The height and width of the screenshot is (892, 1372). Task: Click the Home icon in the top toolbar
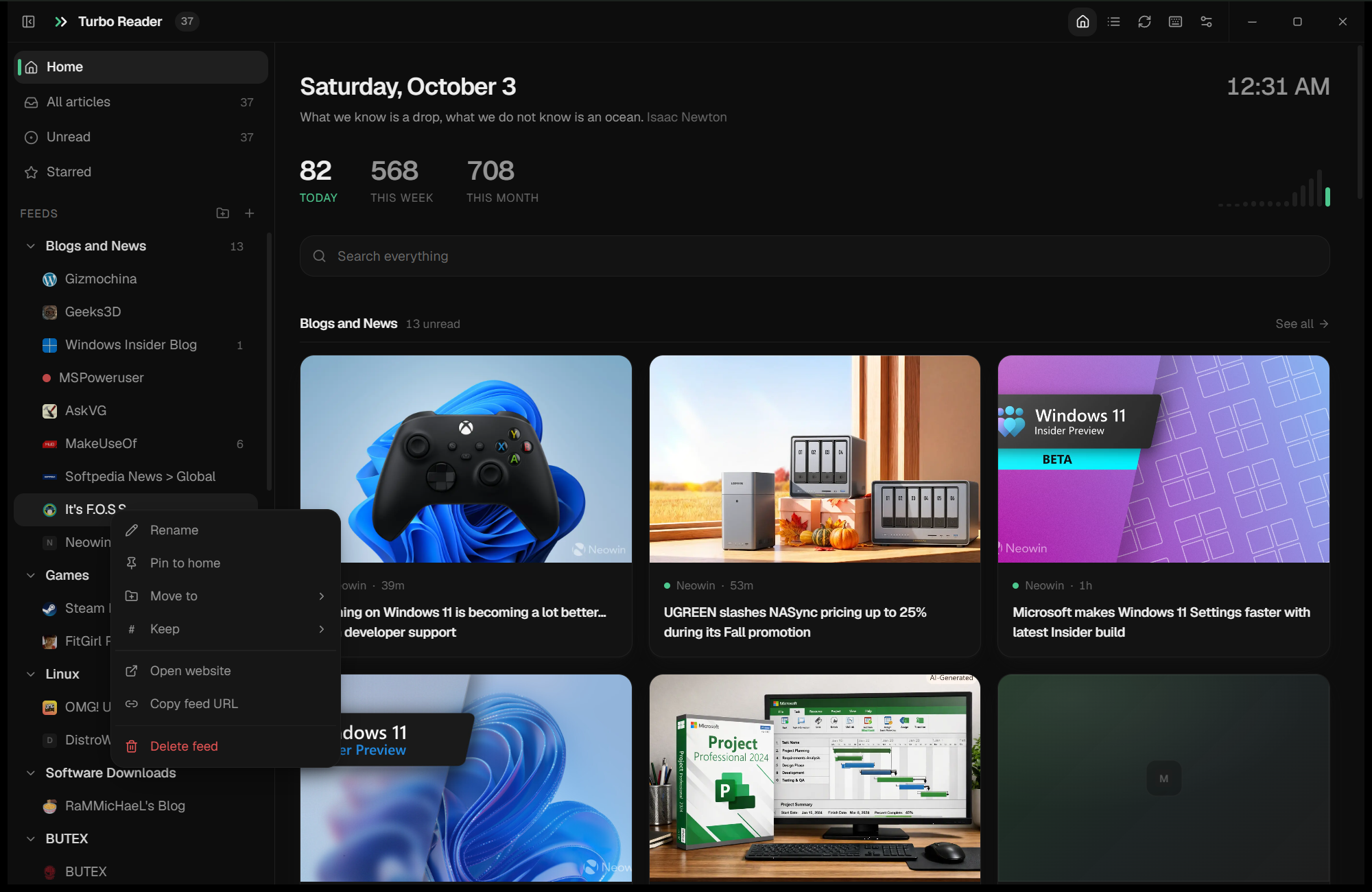coord(1083,21)
